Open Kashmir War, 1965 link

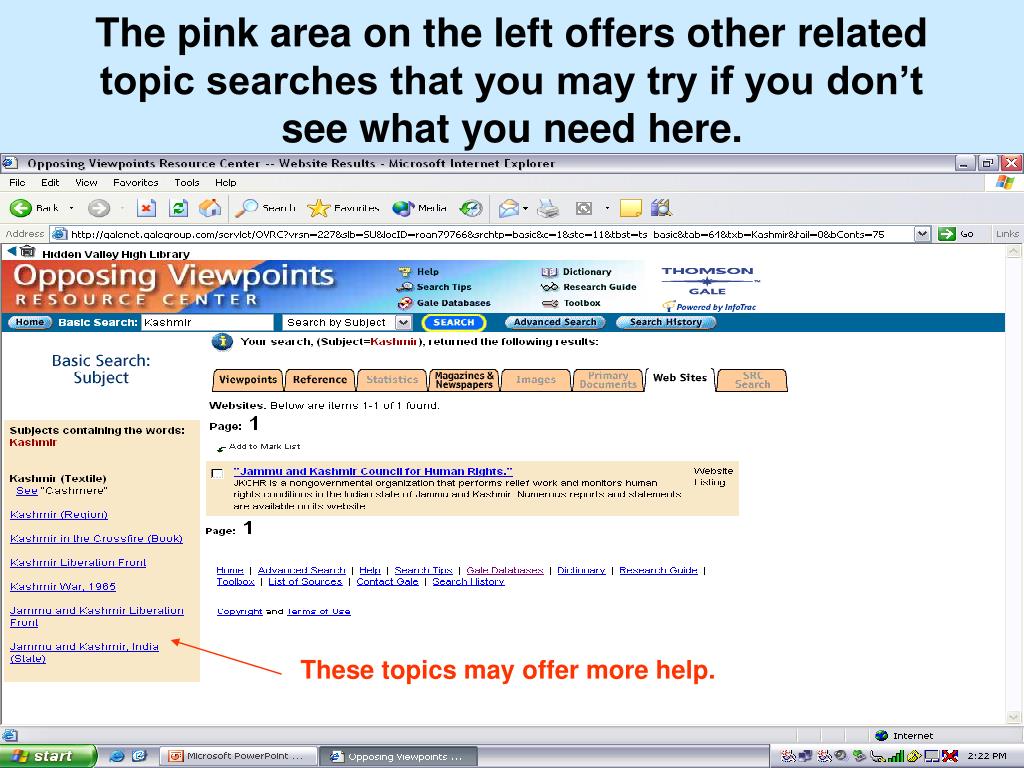point(63,586)
